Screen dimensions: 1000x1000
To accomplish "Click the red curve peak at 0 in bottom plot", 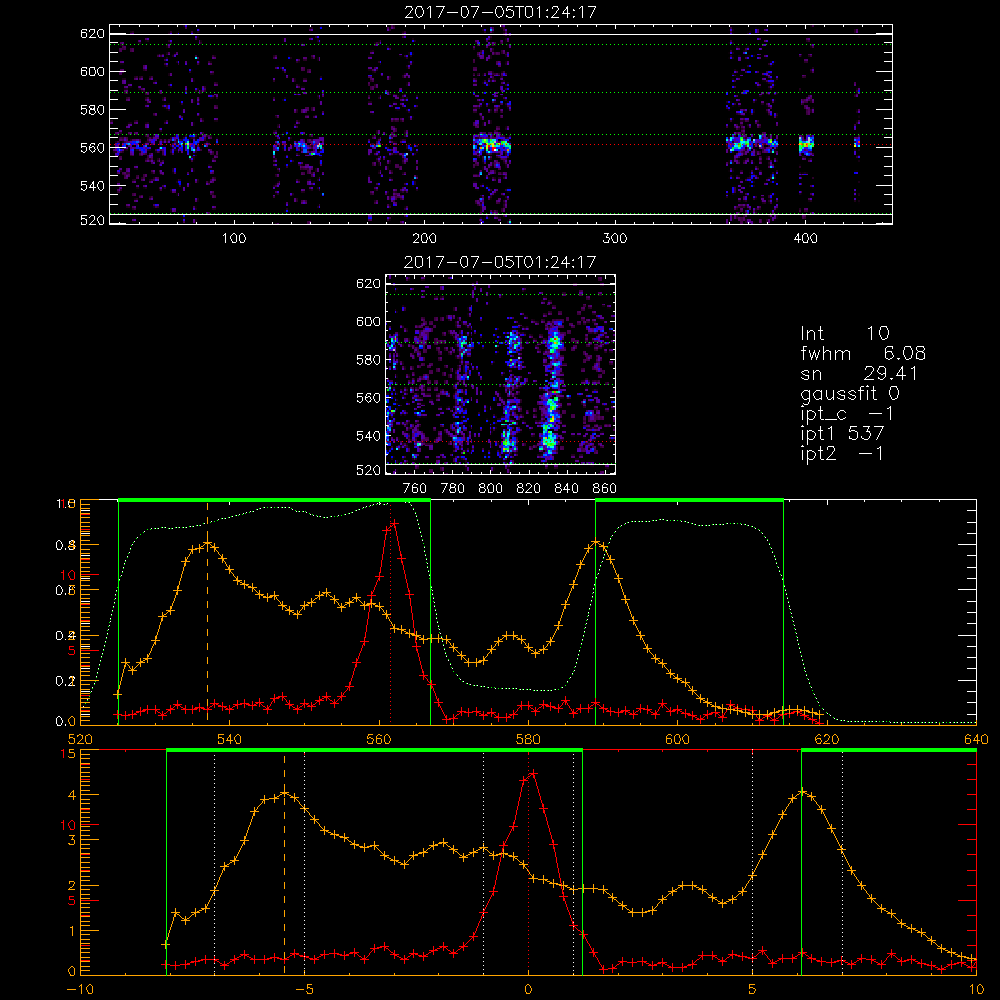I will [532, 774].
